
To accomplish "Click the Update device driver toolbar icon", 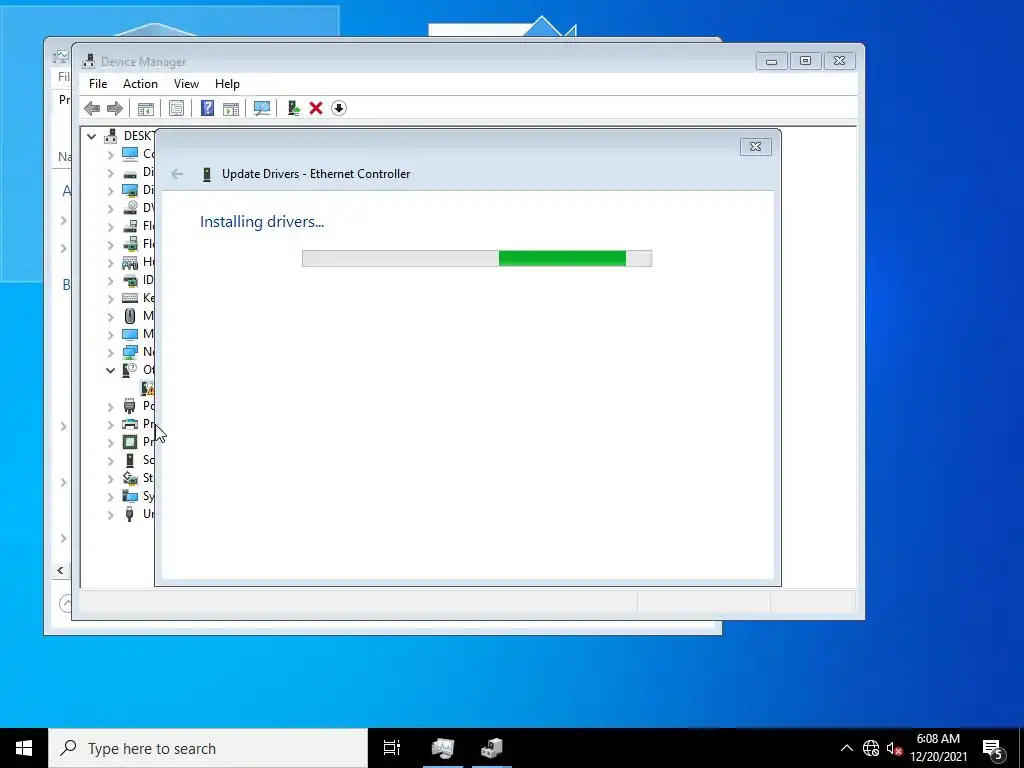I will click(294, 108).
